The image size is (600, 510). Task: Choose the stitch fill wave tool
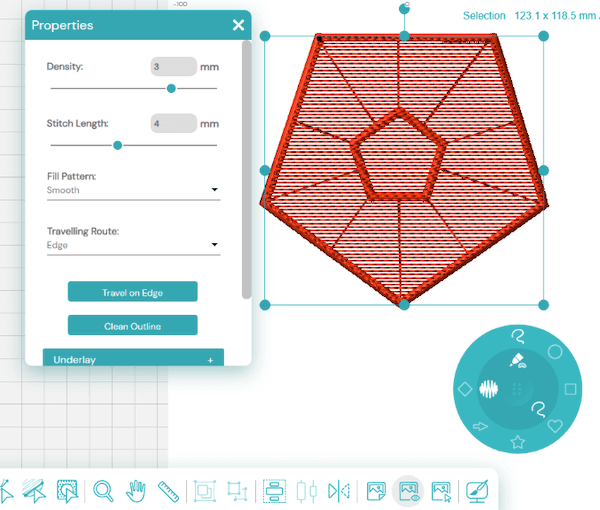489,389
